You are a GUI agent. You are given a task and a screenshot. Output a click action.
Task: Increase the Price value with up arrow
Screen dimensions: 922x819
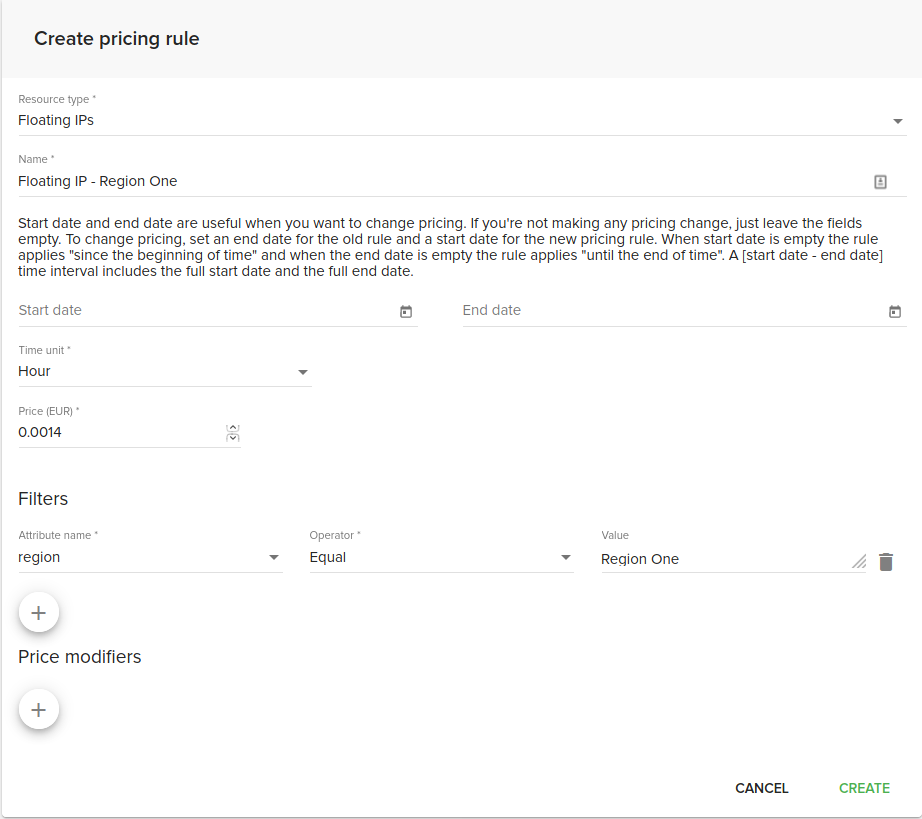[x=233, y=429]
